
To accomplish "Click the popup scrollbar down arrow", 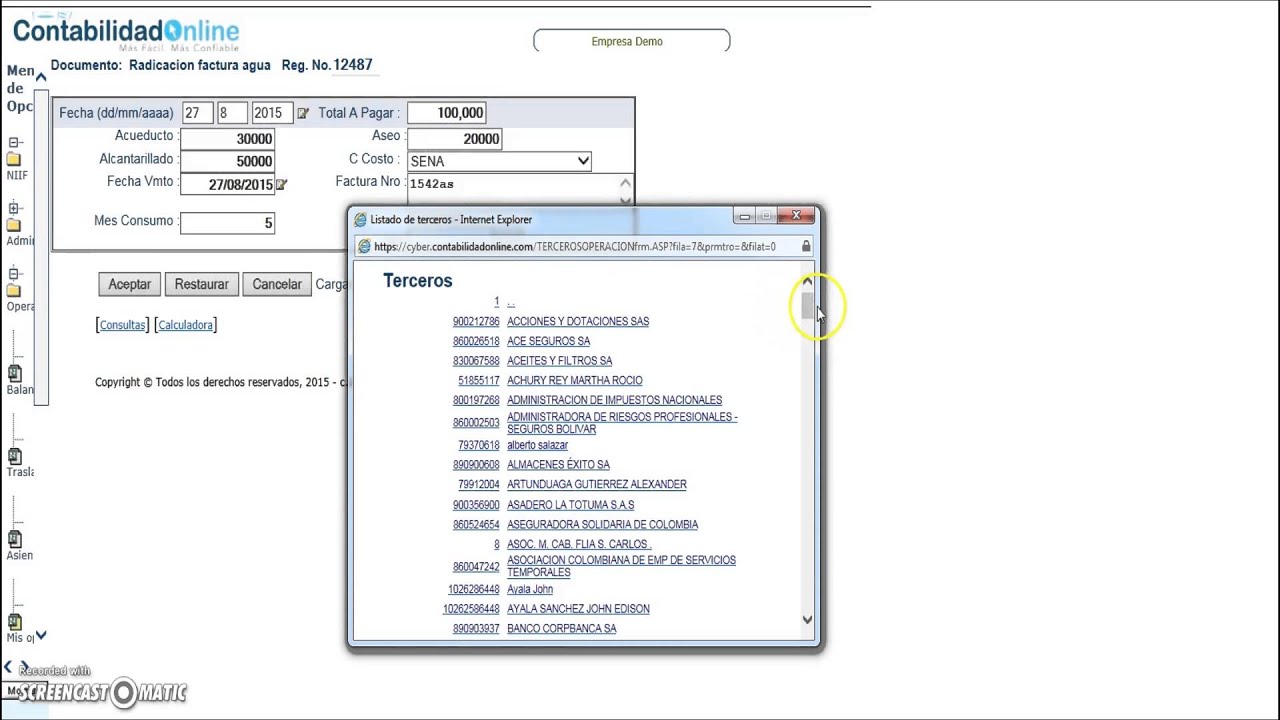I will (x=807, y=620).
